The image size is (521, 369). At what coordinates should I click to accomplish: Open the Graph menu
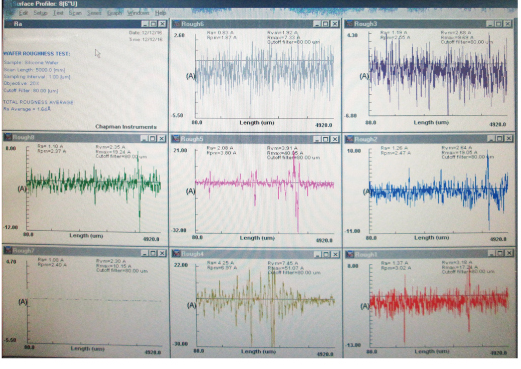tap(114, 13)
